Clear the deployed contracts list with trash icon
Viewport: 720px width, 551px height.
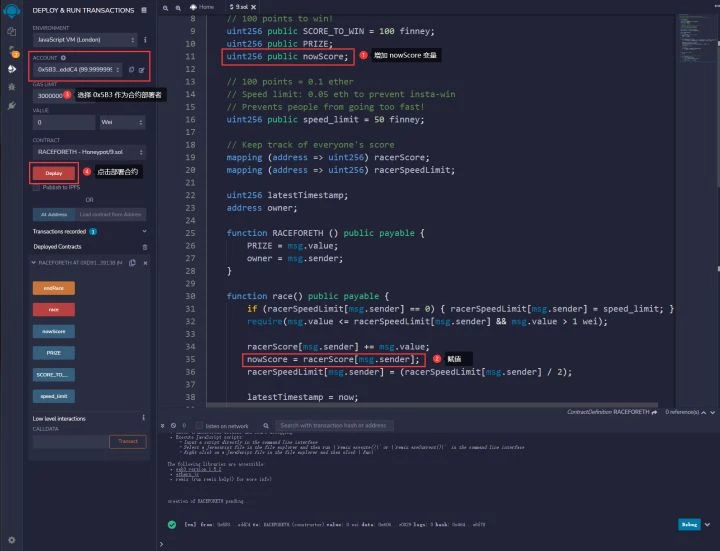coord(145,247)
